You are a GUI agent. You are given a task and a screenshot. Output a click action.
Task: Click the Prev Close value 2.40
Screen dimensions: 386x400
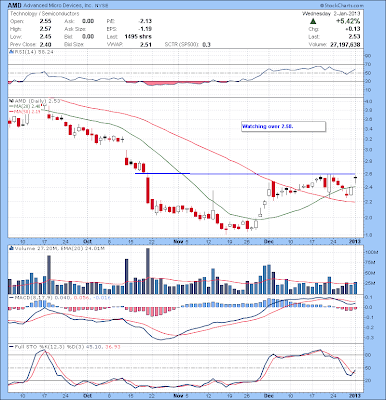(x=45, y=44)
